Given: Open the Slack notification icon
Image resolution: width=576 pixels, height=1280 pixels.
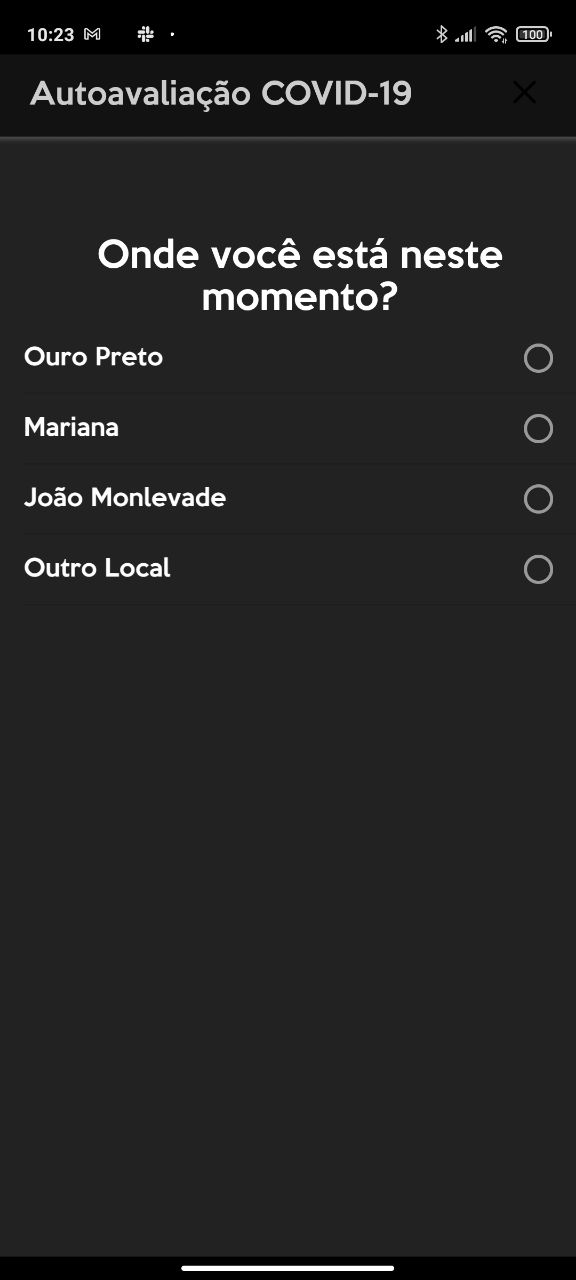Looking at the screenshot, I should [145, 34].
